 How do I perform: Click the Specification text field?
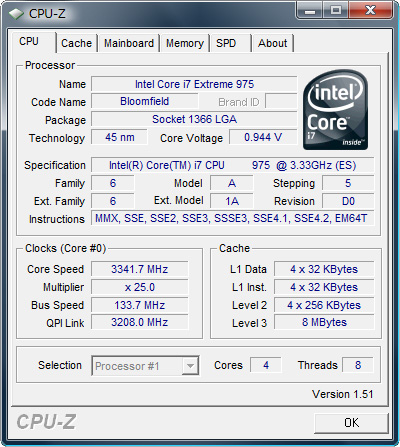coord(232,165)
